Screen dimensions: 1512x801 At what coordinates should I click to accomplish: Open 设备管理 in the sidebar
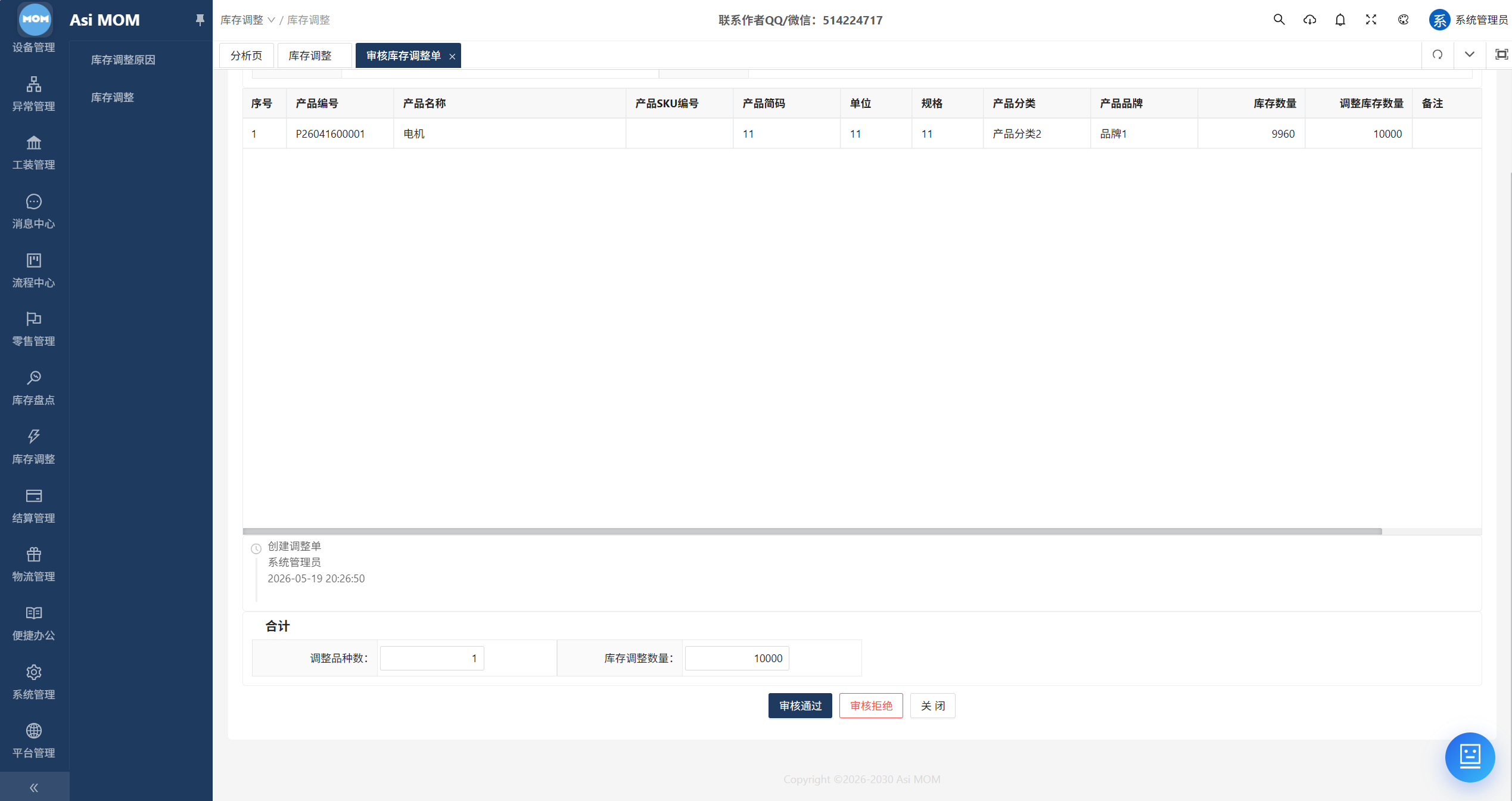[34, 47]
